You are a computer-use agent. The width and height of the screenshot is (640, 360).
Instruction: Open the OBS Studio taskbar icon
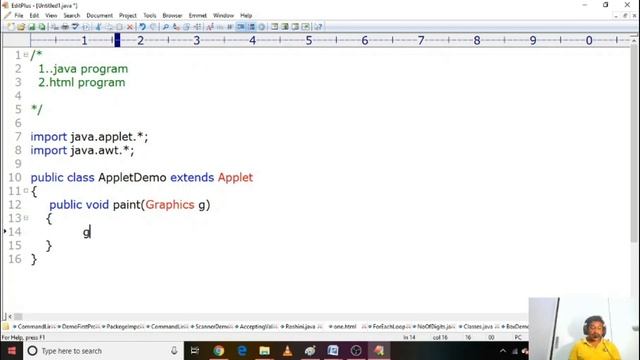356,351
